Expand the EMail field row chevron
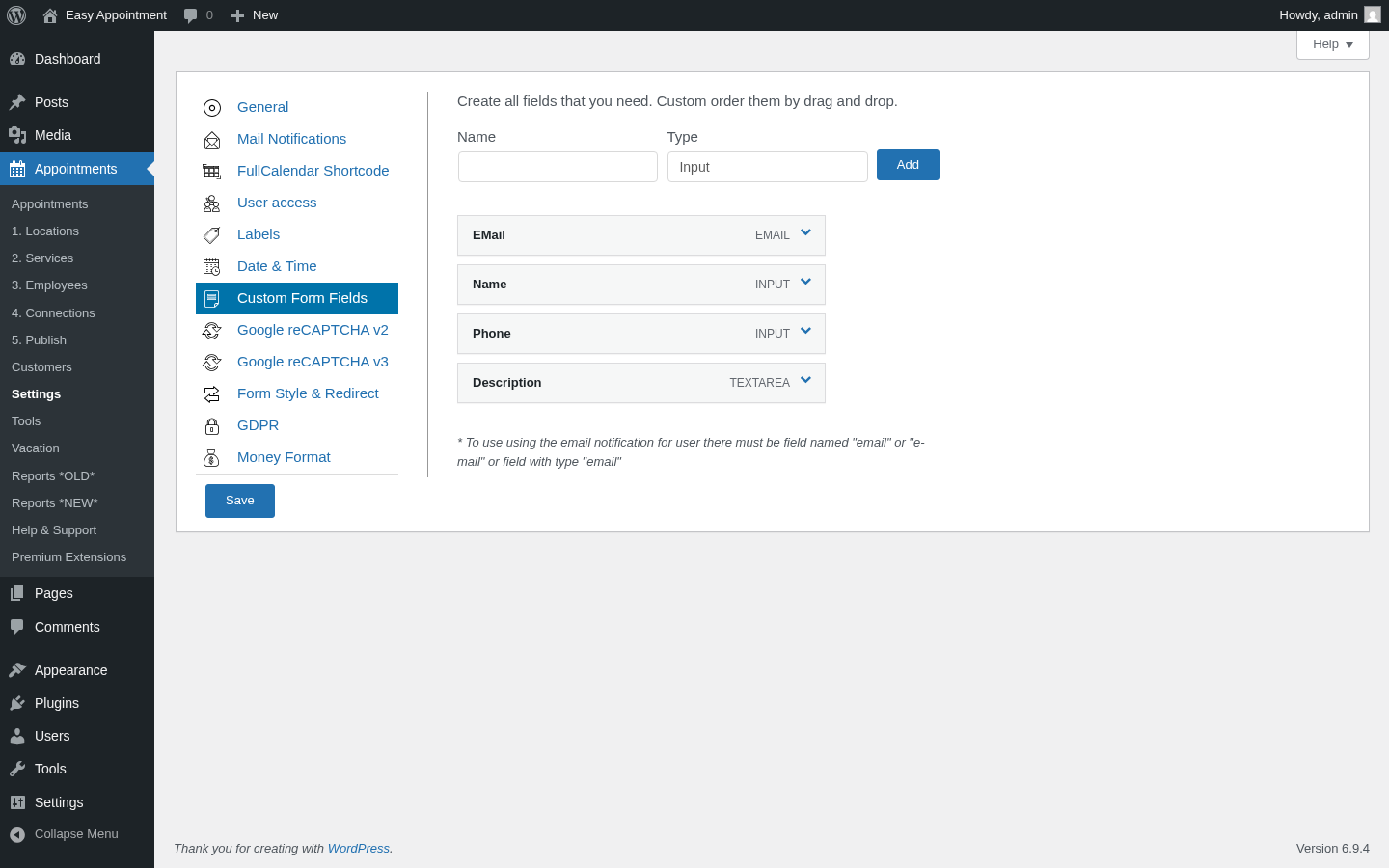1389x868 pixels. (x=805, y=232)
